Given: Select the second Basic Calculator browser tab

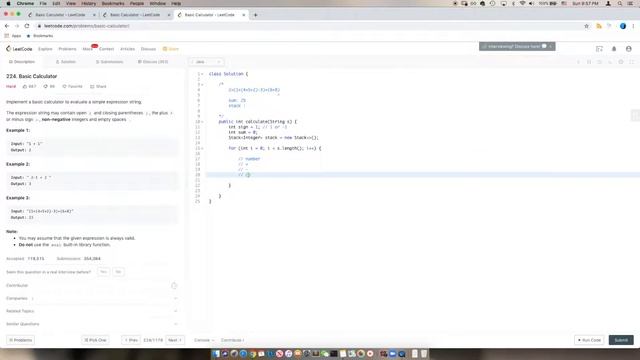Looking at the screenshot, I should point(136,15).
